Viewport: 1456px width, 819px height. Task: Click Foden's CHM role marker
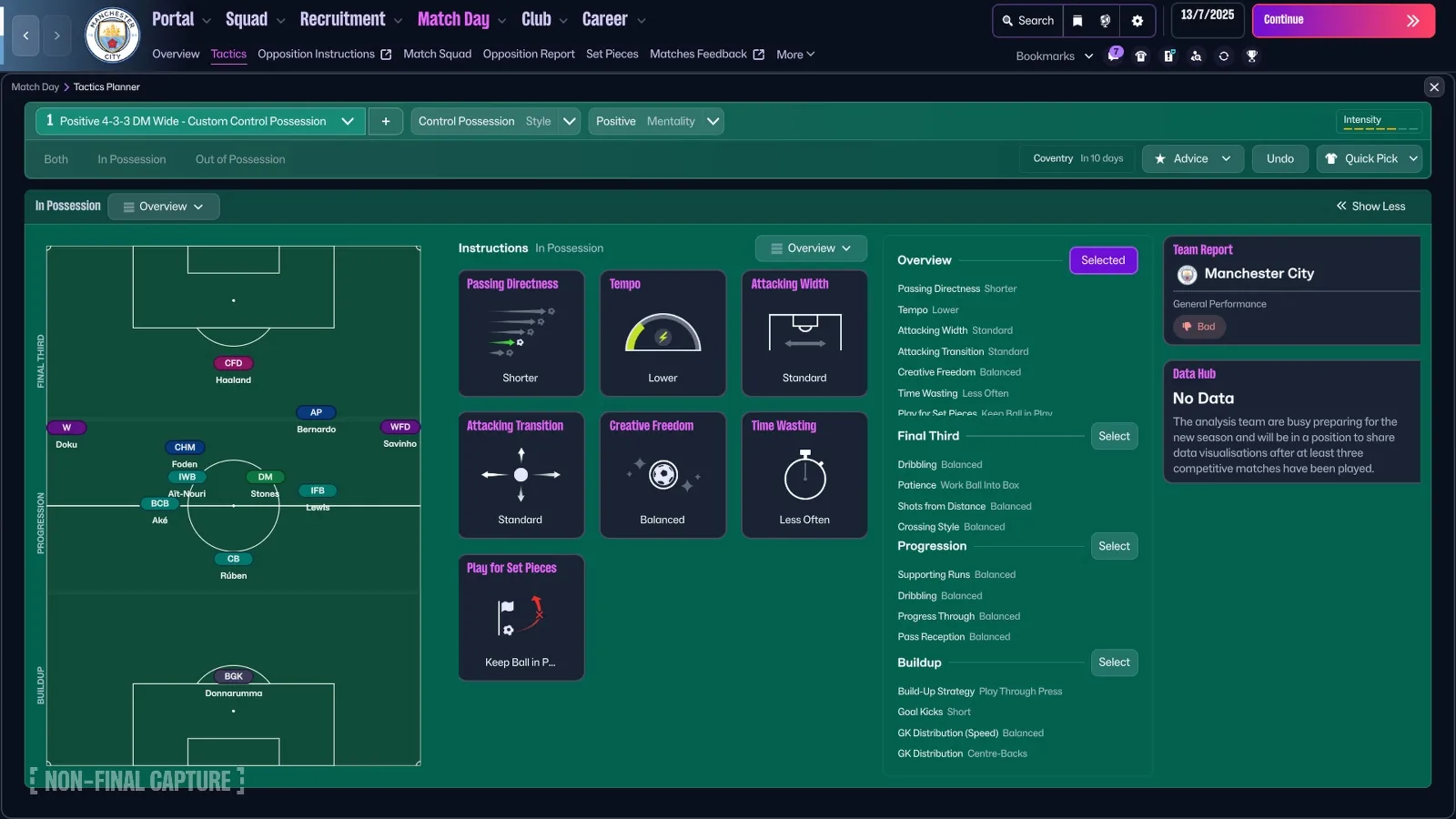[x=185, y=448]
